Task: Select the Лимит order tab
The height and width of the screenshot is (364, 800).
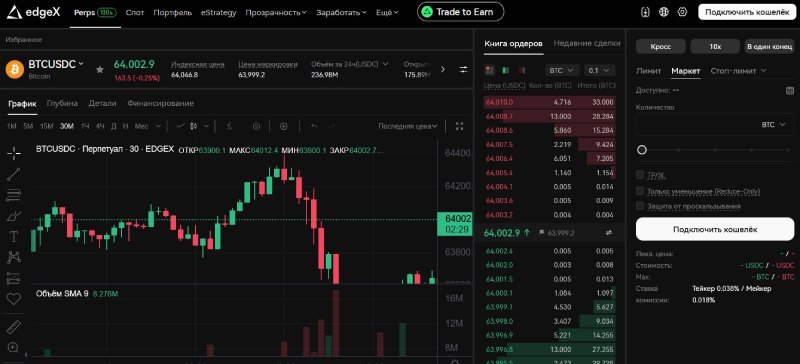Action: (648, 71)
